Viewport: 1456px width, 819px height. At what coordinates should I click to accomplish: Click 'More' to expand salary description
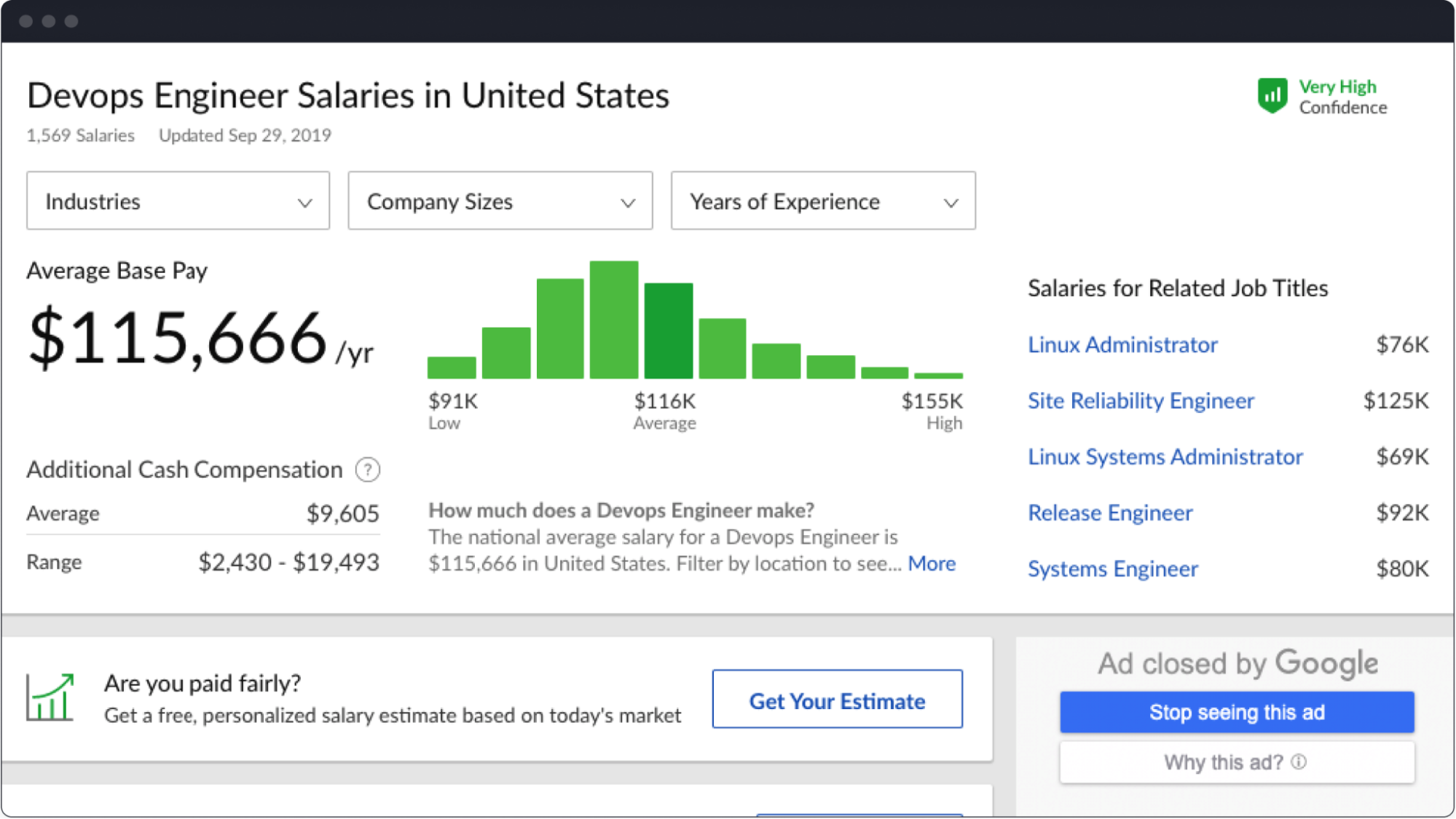point(930,563)
